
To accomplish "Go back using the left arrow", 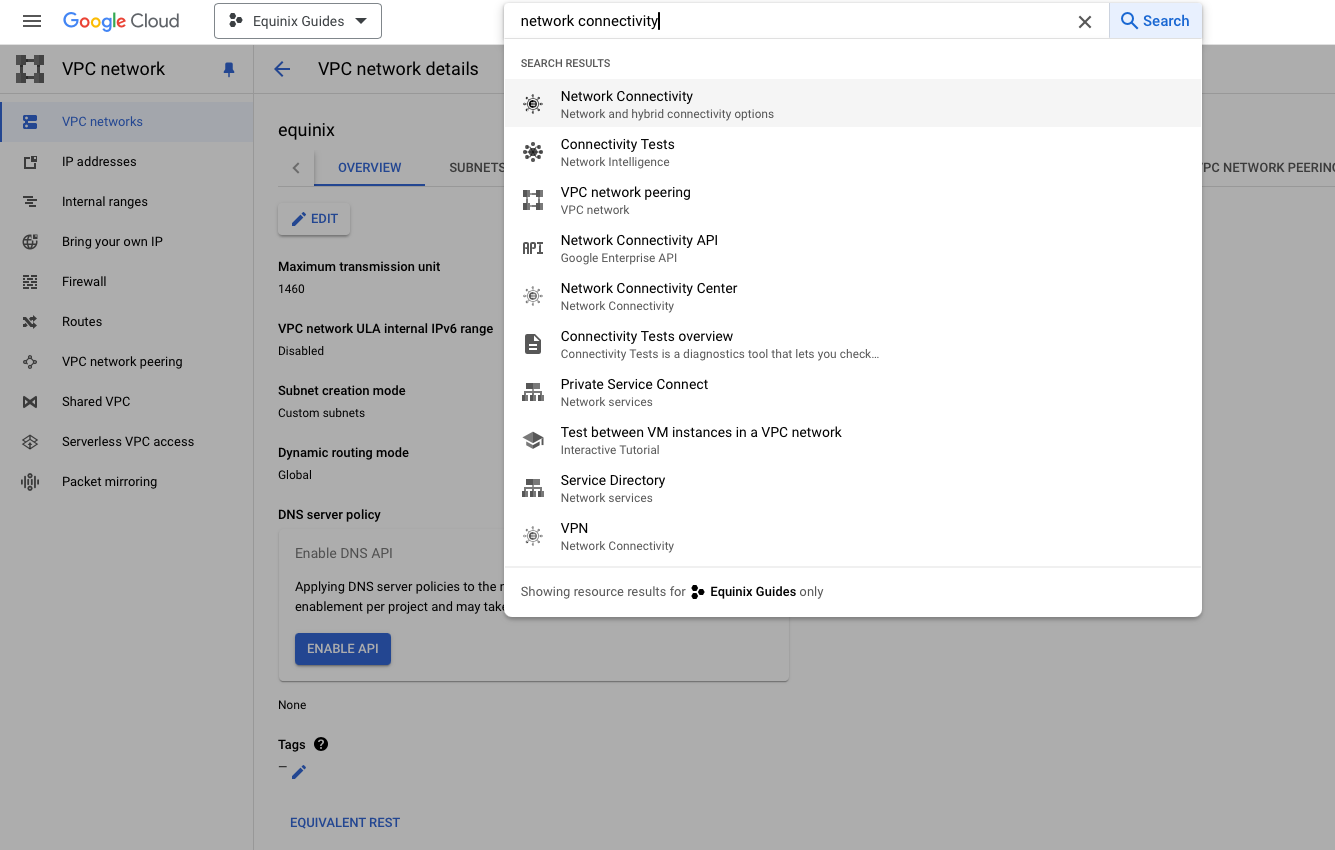I will click(x=282, y=69).
